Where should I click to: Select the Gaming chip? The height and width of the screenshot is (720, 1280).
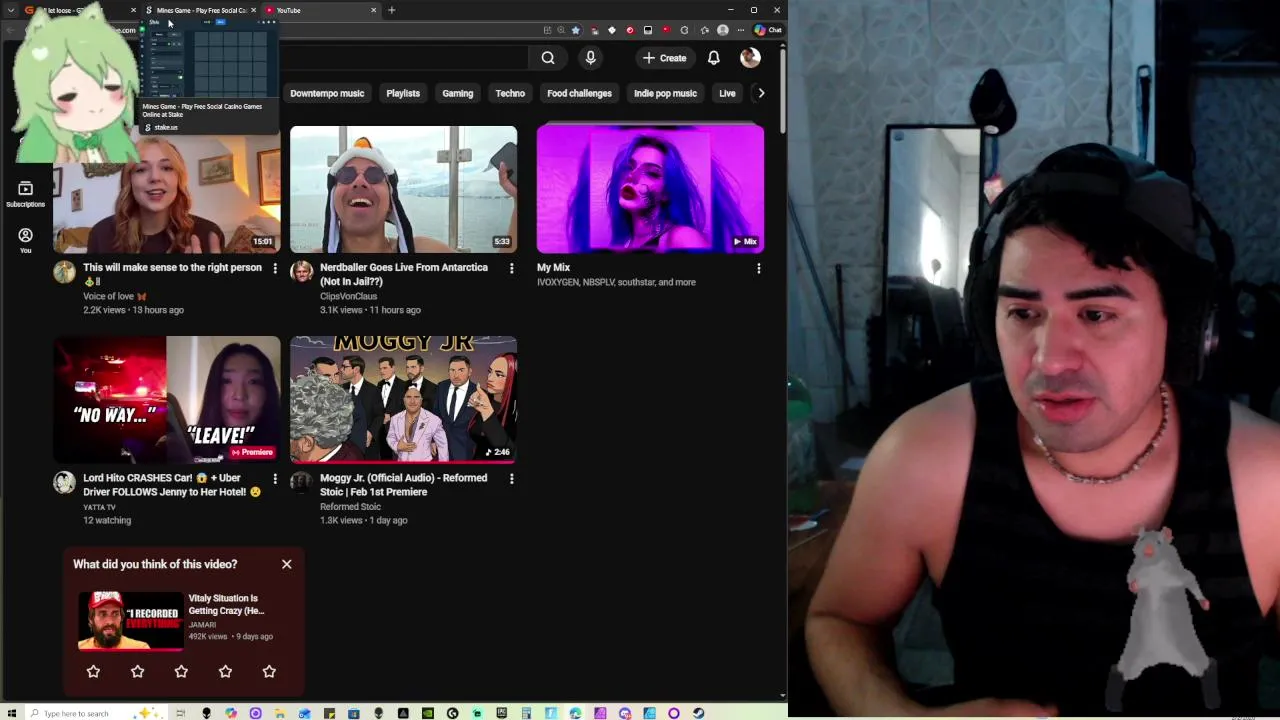458,93
